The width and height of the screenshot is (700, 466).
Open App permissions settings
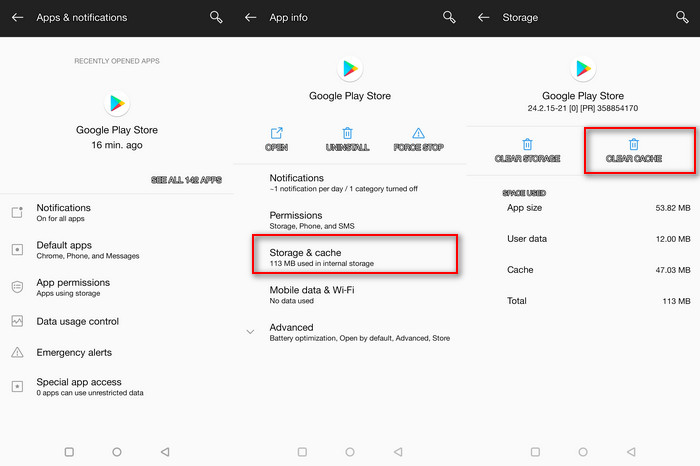pyautogui.click(x=117, y=287)
